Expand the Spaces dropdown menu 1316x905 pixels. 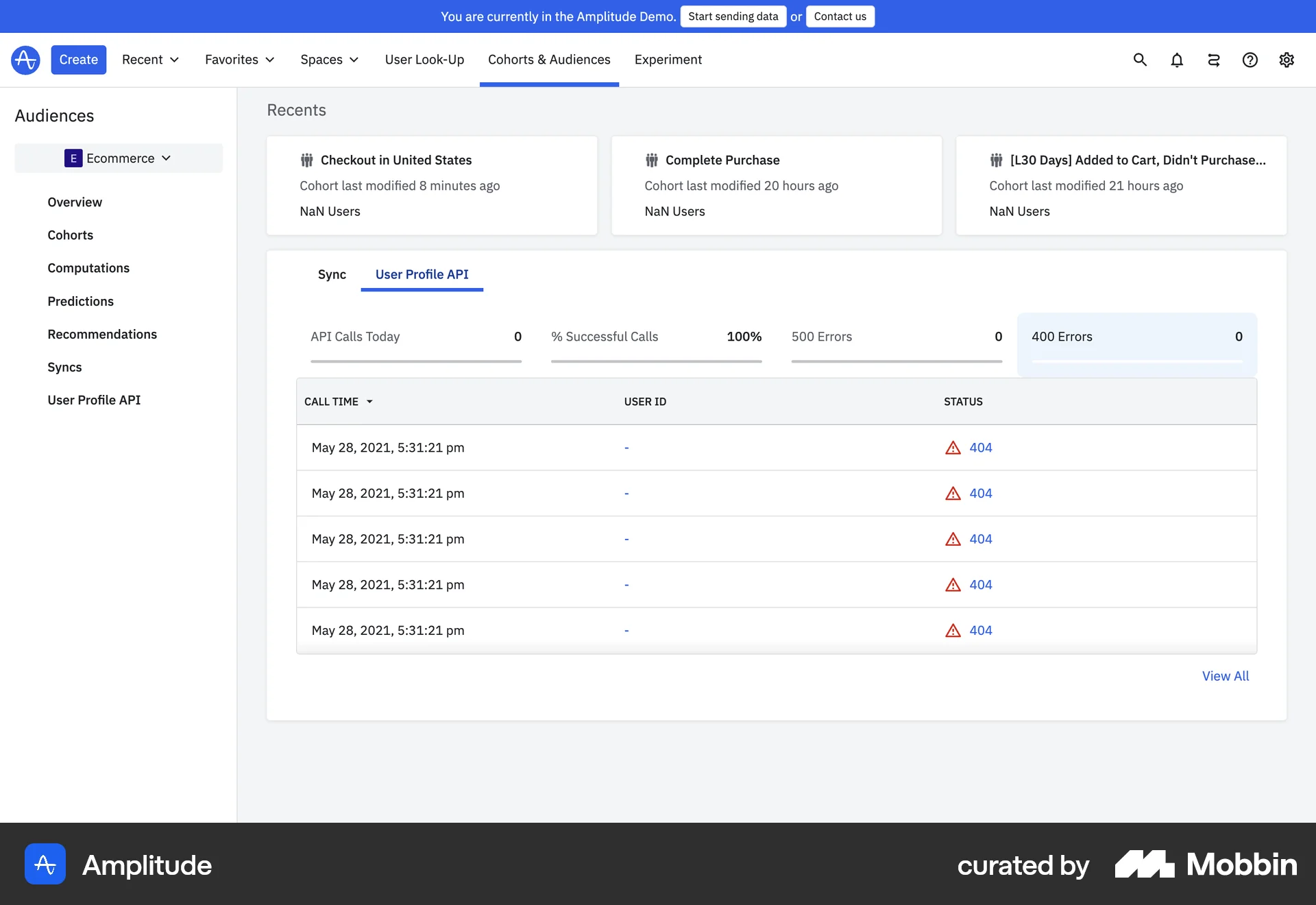coord(330,60)
